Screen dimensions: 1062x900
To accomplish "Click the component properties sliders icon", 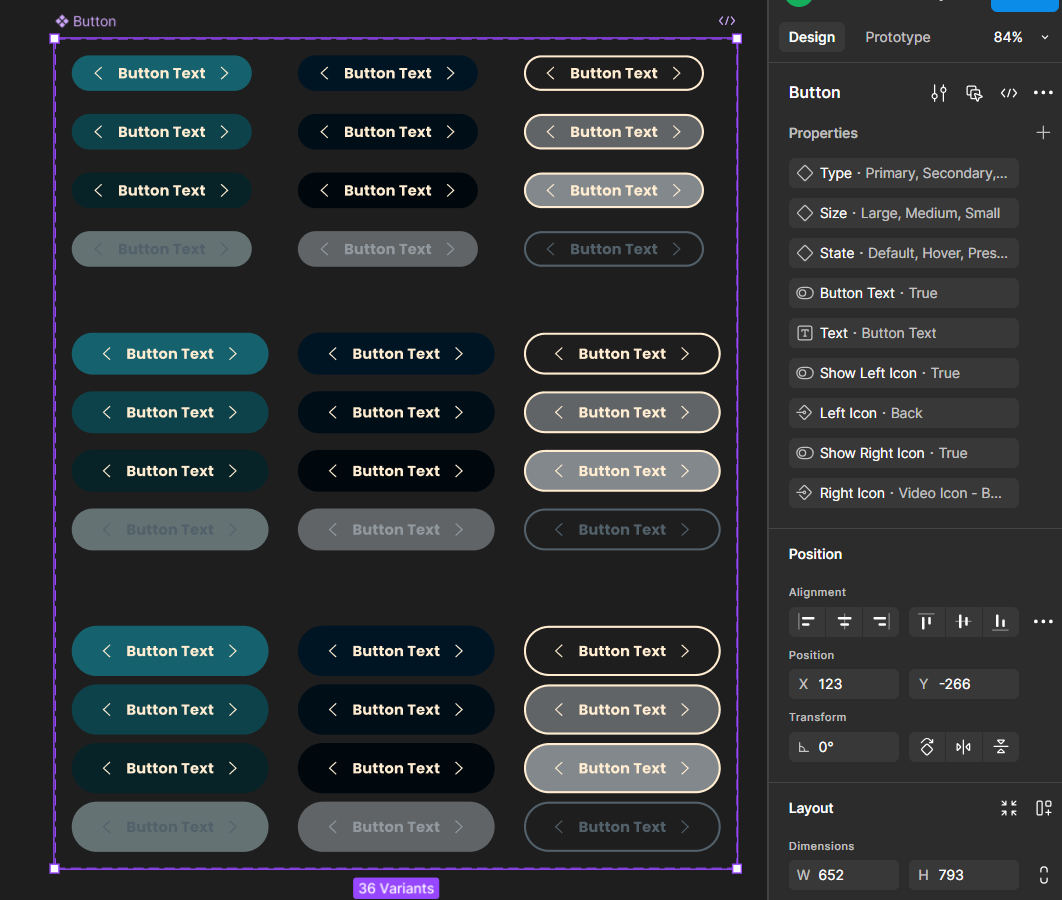I will [x=939, y=93].
